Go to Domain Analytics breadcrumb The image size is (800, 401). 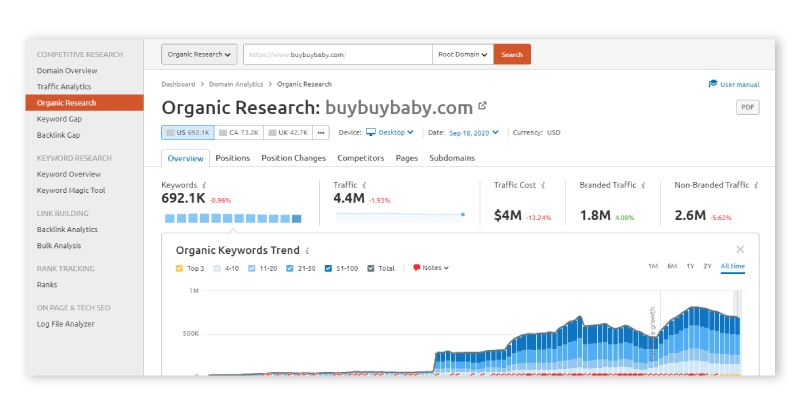pyautogui.click(x=236, y=84)
